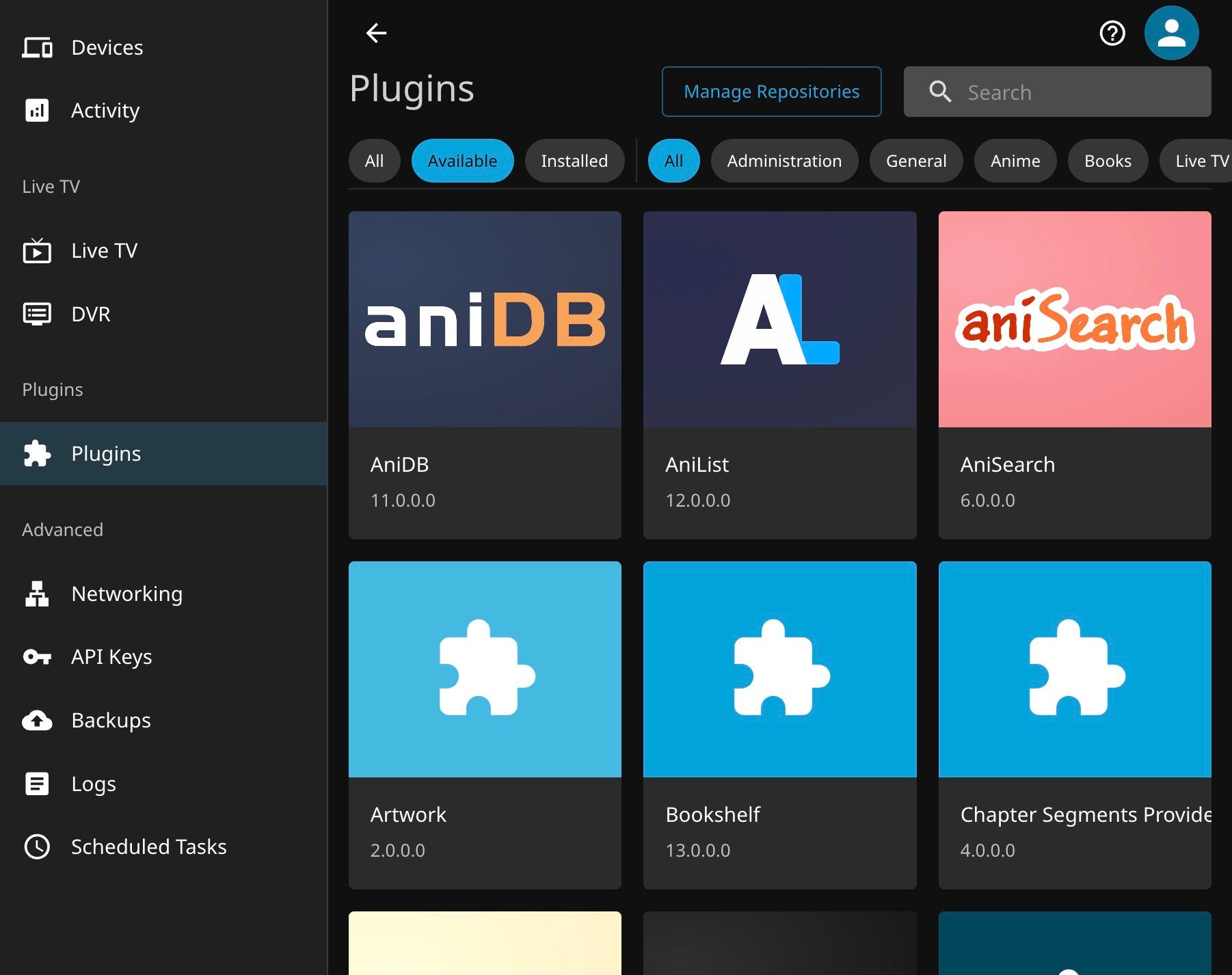This screenshot has width=1232, height=975.
Task: Open the AniDB plugin thumbnail
Action: 485,319
